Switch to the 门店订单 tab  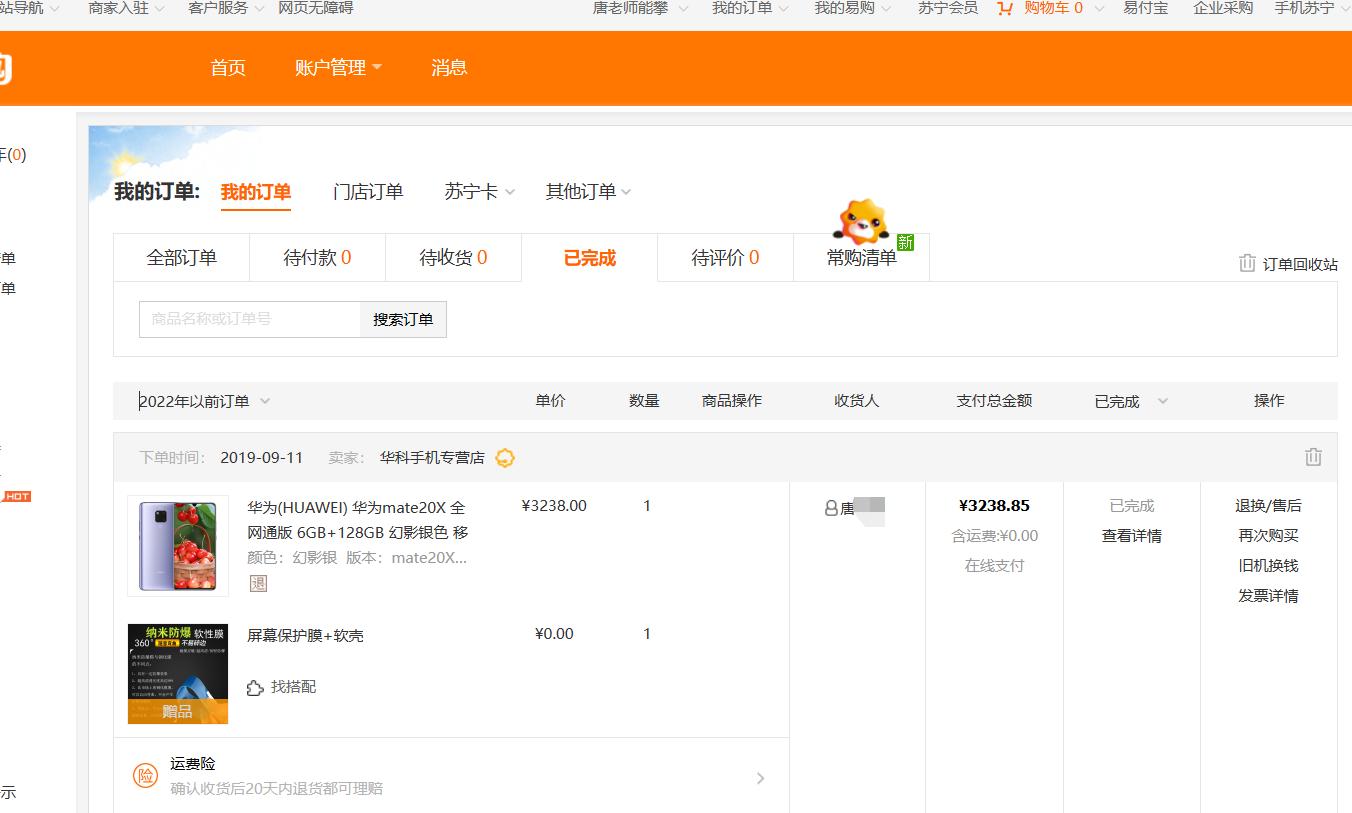tap(368, 192)
